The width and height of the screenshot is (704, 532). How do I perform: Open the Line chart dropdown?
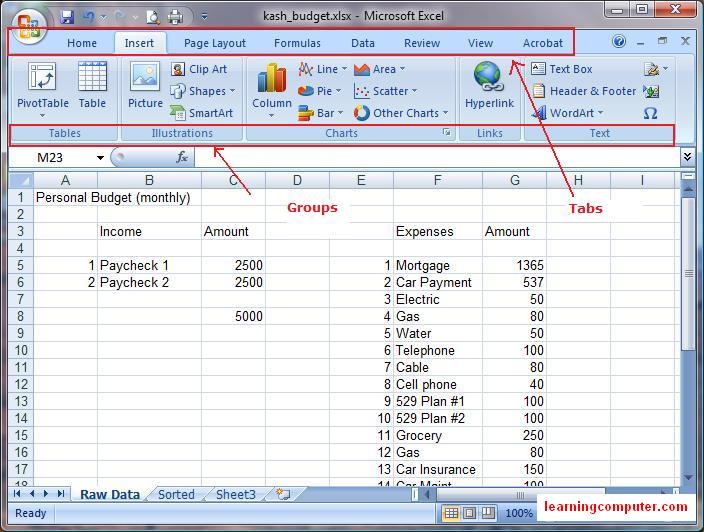point(322,69)
